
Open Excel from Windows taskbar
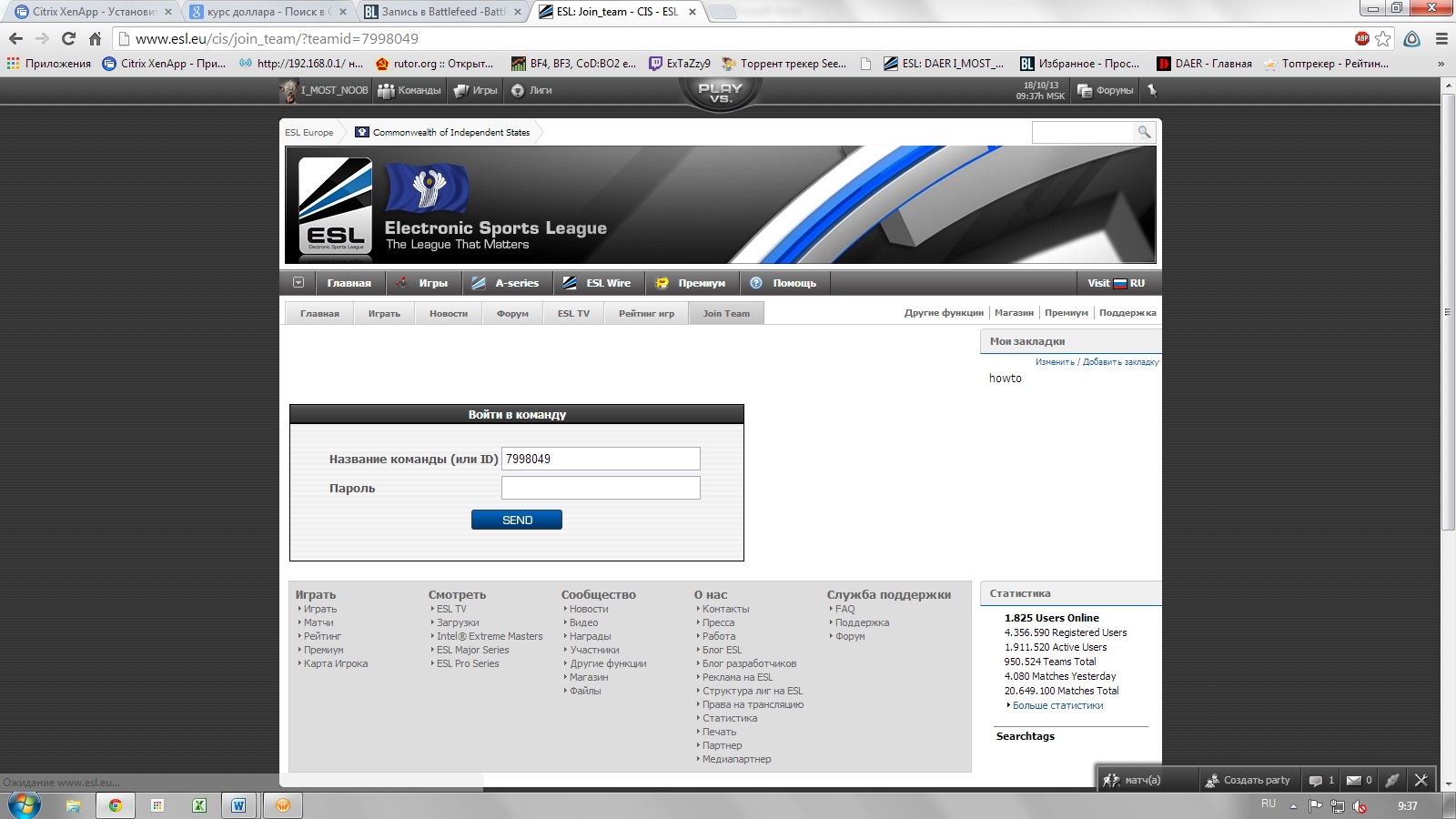[199, 805]
